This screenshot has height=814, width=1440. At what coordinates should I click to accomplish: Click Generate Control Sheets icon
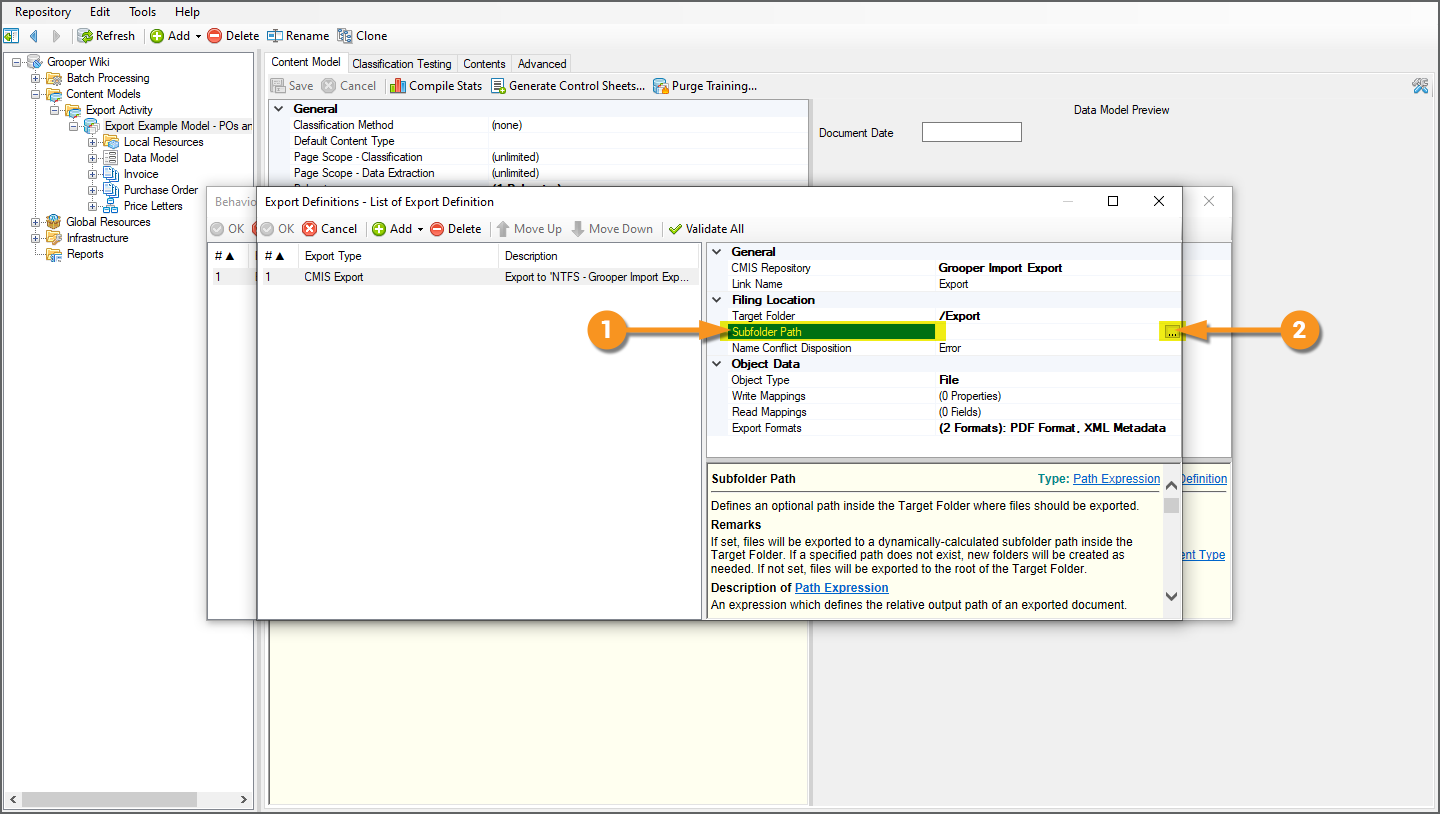coord(498,86)
